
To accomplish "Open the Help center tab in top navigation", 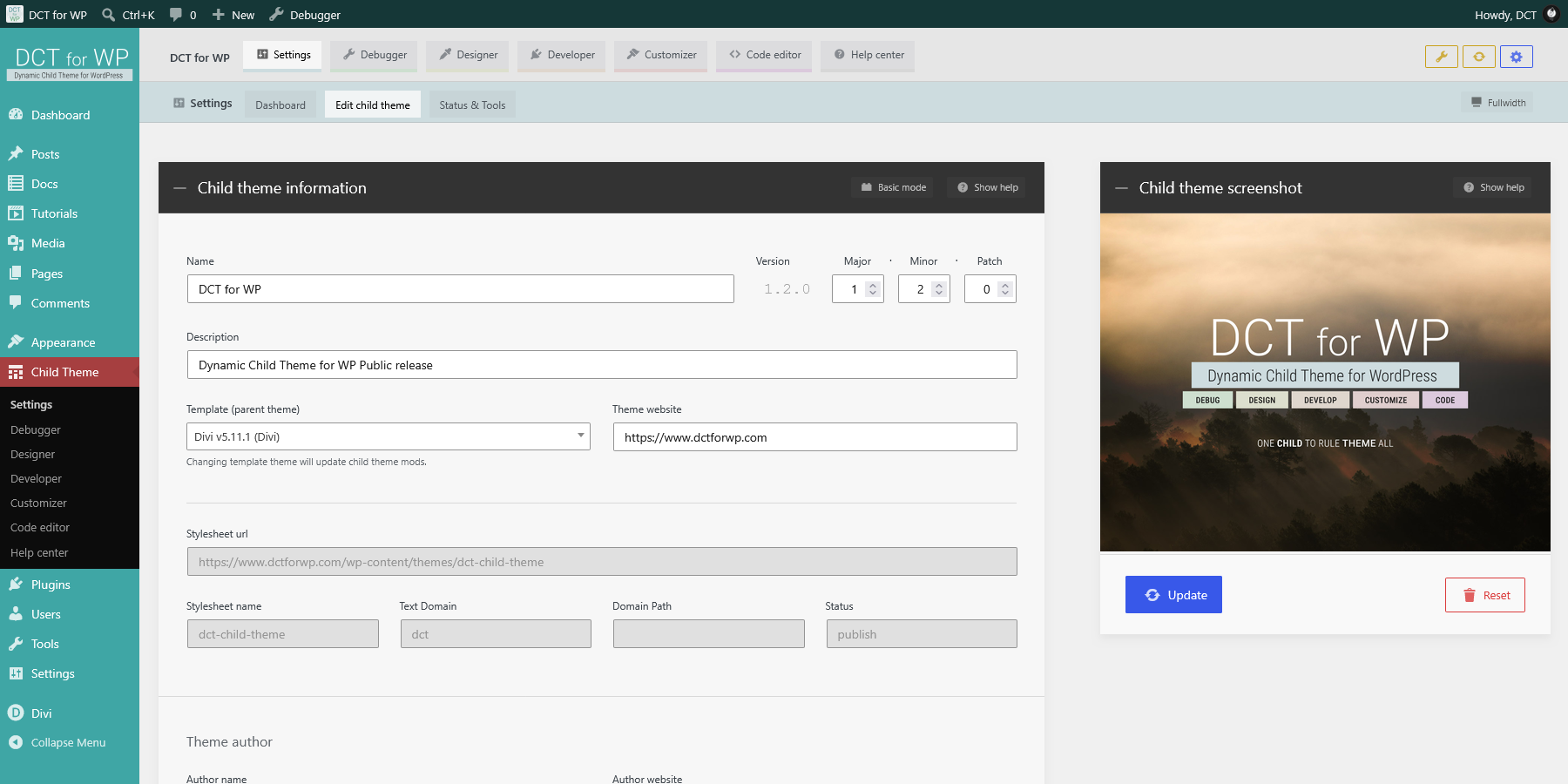I will click(x=868, y=55).
